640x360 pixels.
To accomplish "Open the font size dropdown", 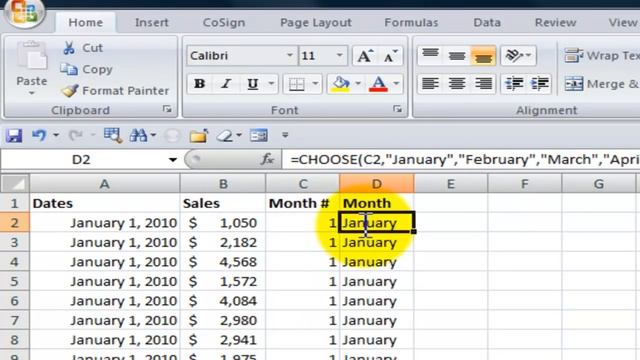I will pyautogui.click(x=339, y=56).
